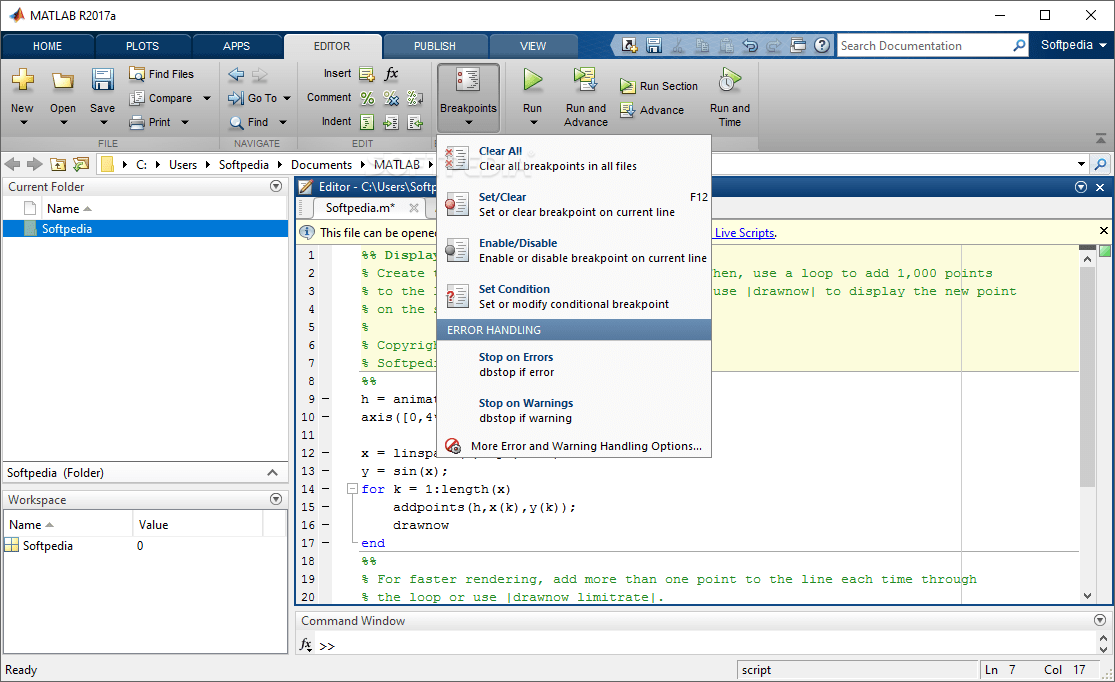Click the Advance icon
Screen dimensions: 1115x682
[627, 110]
